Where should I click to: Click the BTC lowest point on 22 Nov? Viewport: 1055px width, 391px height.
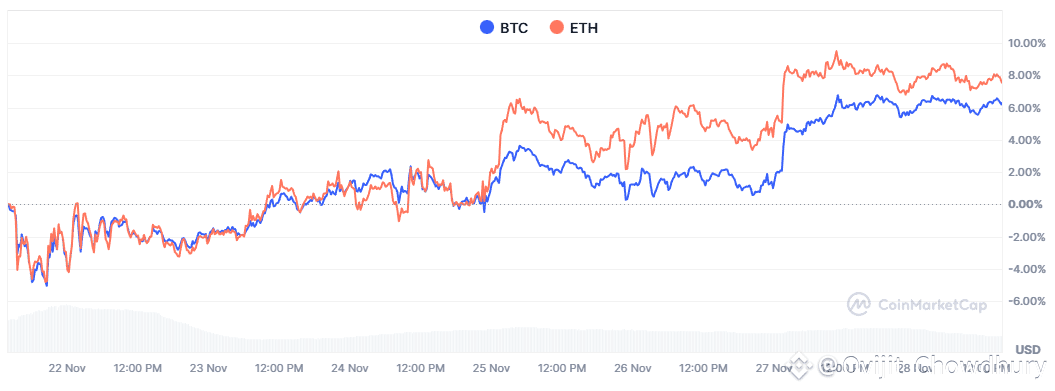[x=46, y=285]
